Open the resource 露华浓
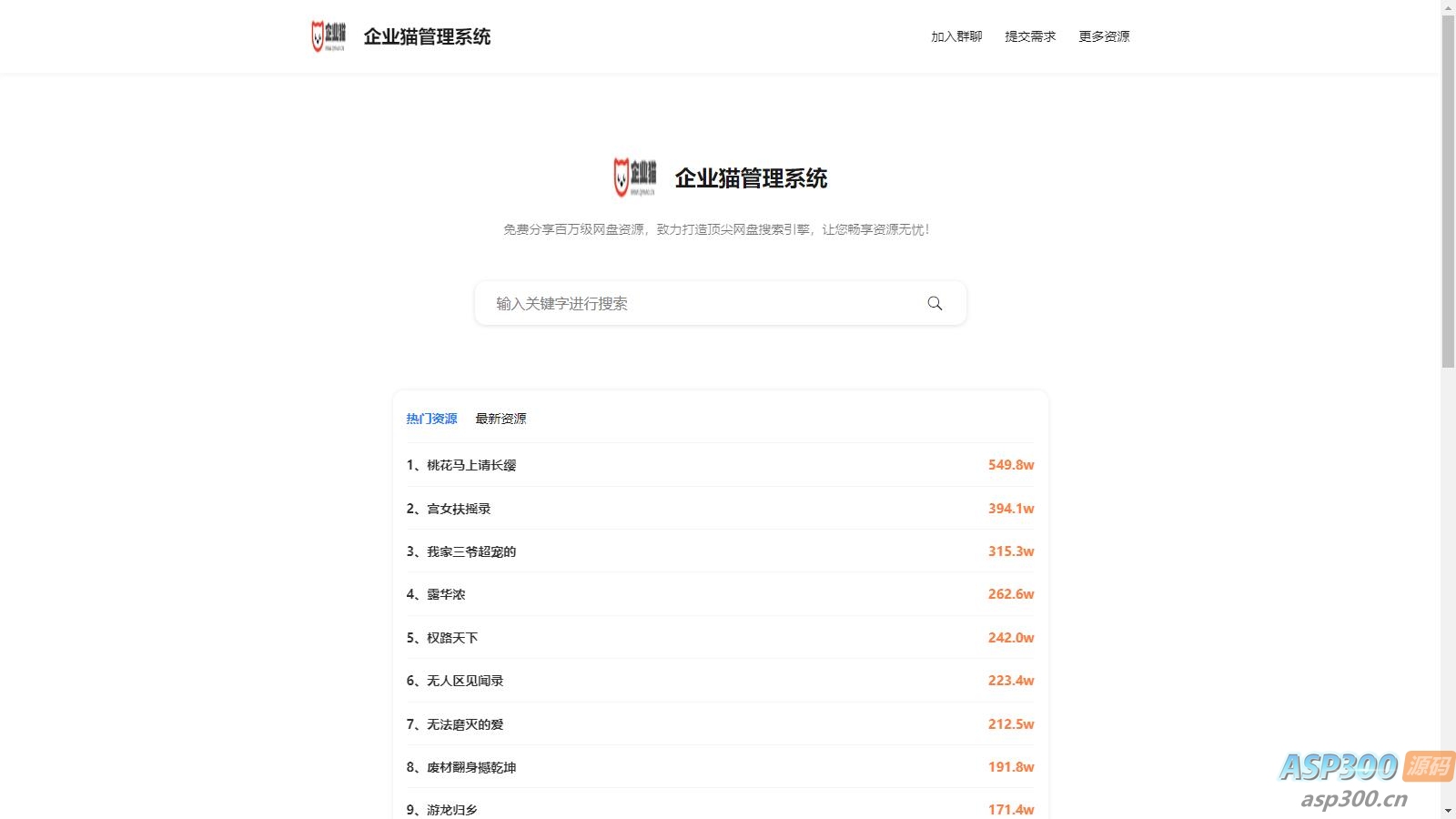 [446, 594]
